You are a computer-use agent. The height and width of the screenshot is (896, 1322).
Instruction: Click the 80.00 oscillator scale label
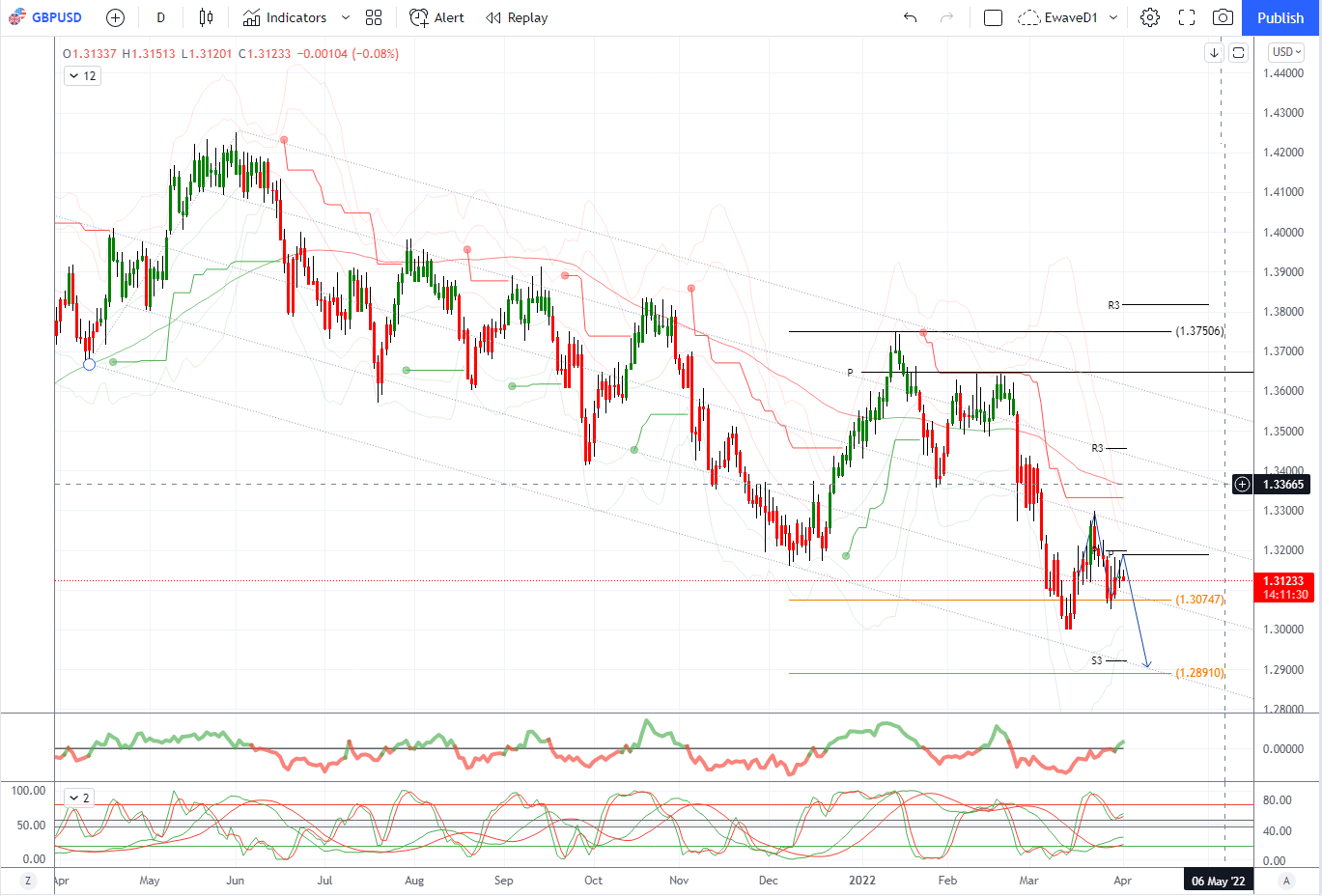1277,799
